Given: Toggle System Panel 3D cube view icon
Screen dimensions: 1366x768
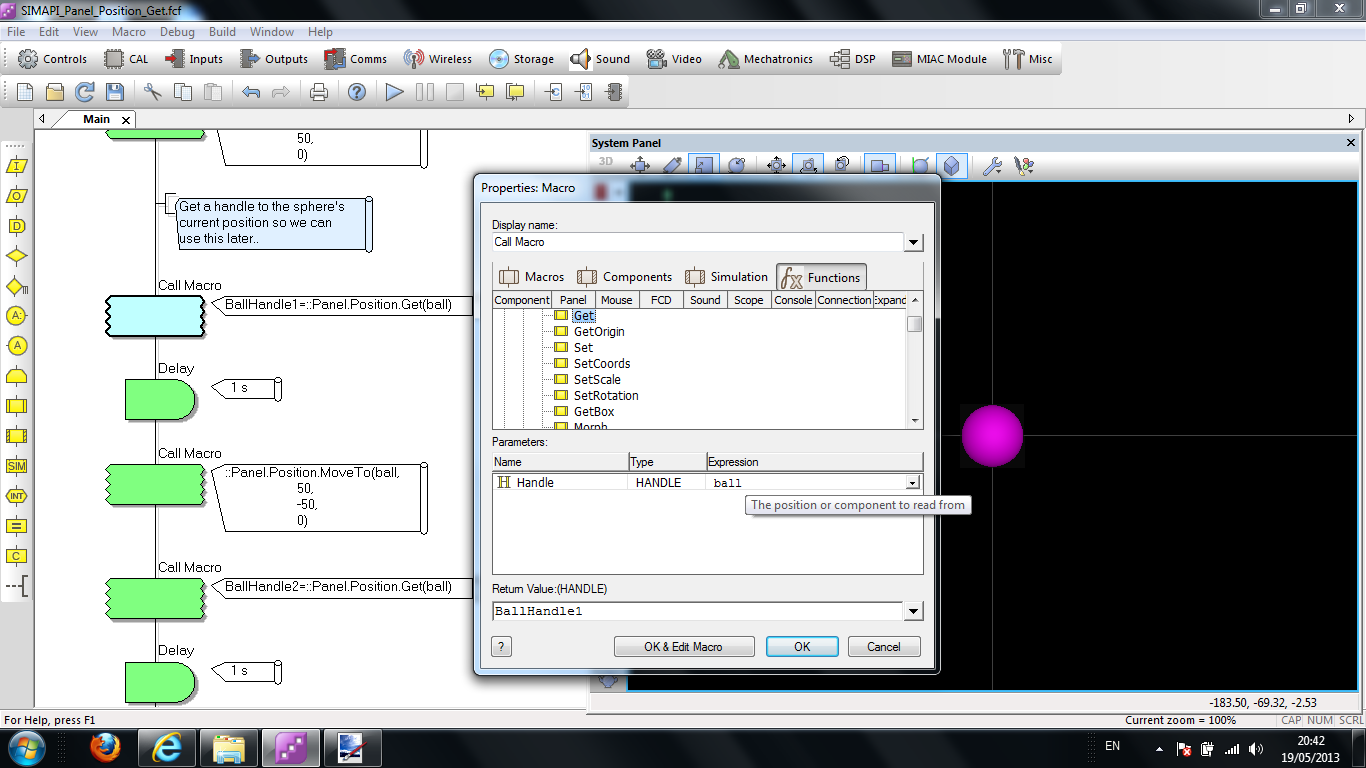Looking at the screenshot, I should 951,165.
